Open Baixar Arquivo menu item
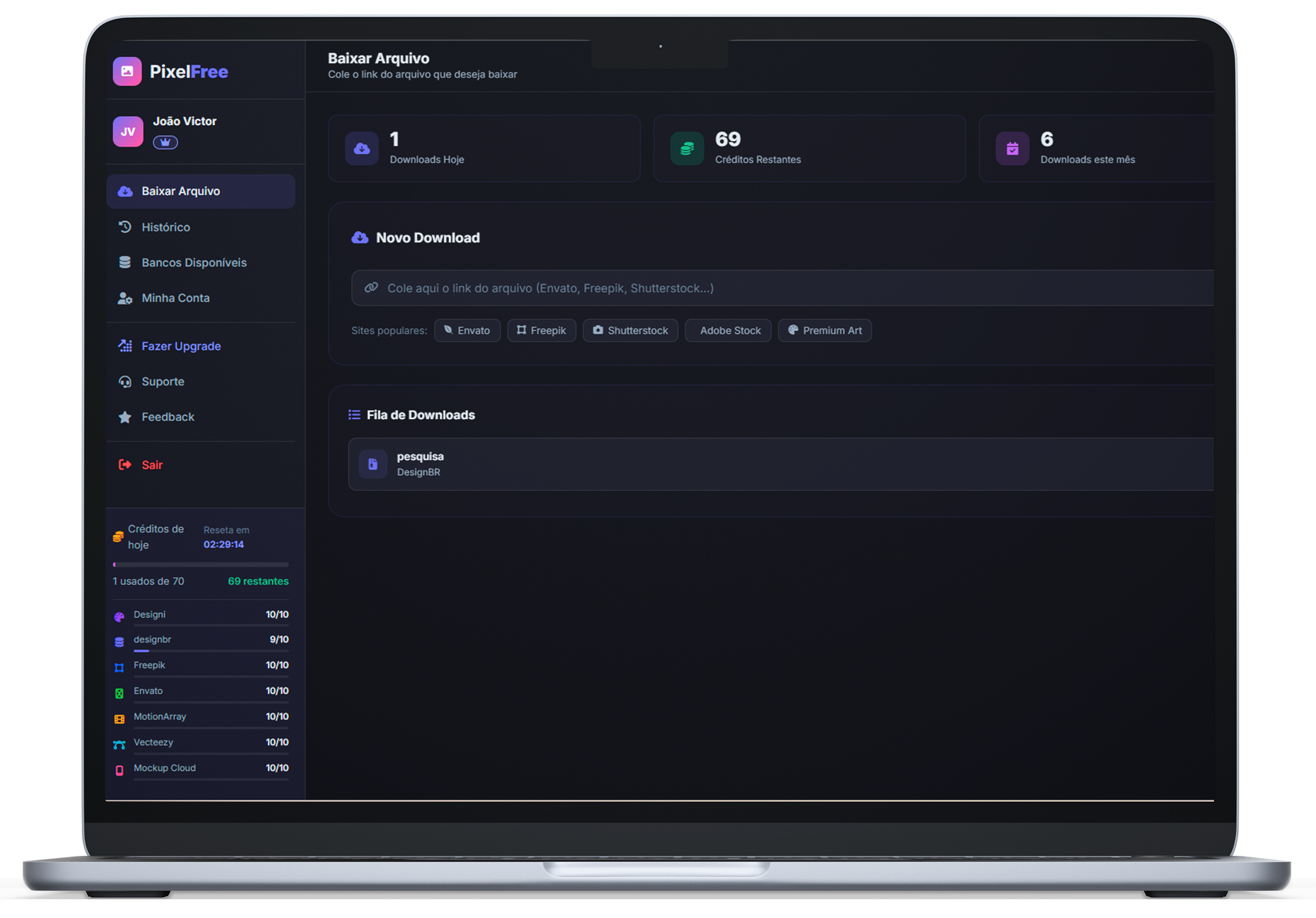 (x=201, y=192)
